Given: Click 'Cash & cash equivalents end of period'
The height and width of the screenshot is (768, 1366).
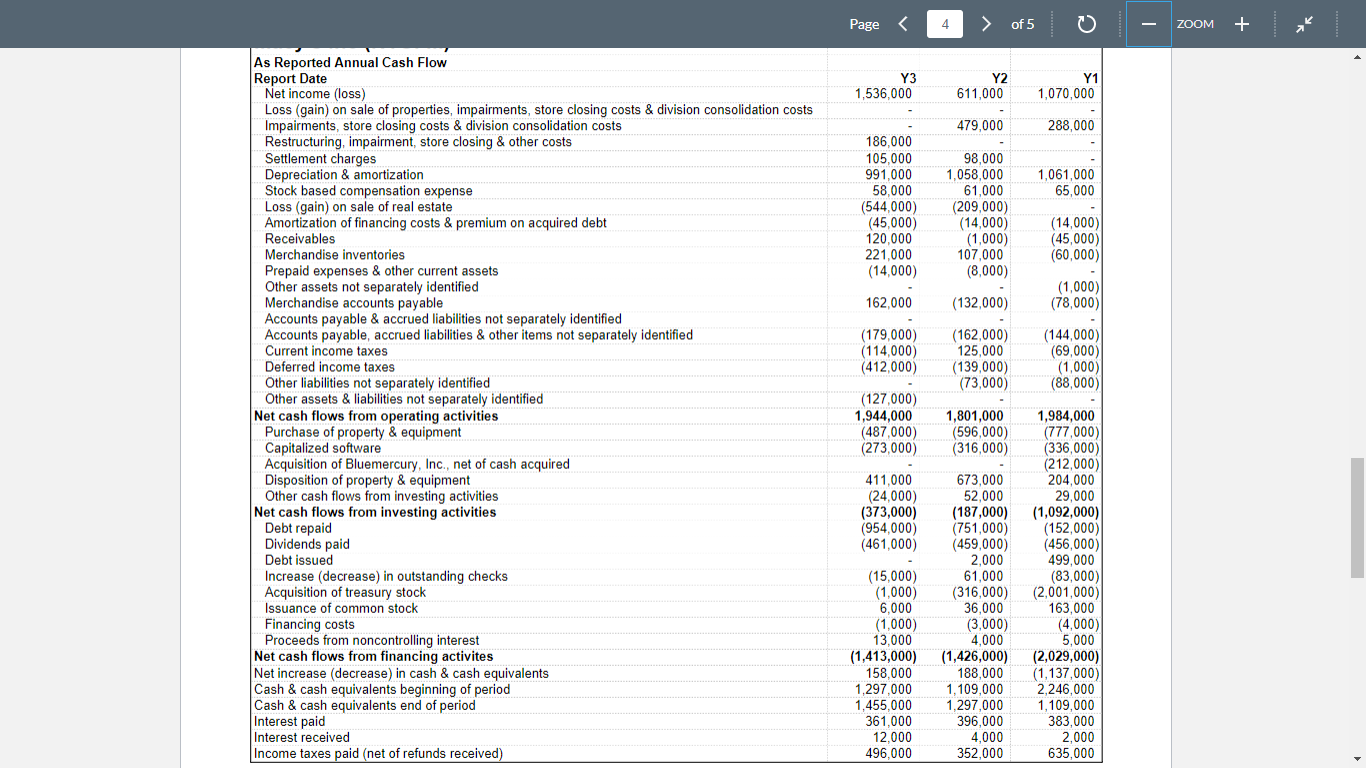Looking at the screenshot, I should pos(365,705).
